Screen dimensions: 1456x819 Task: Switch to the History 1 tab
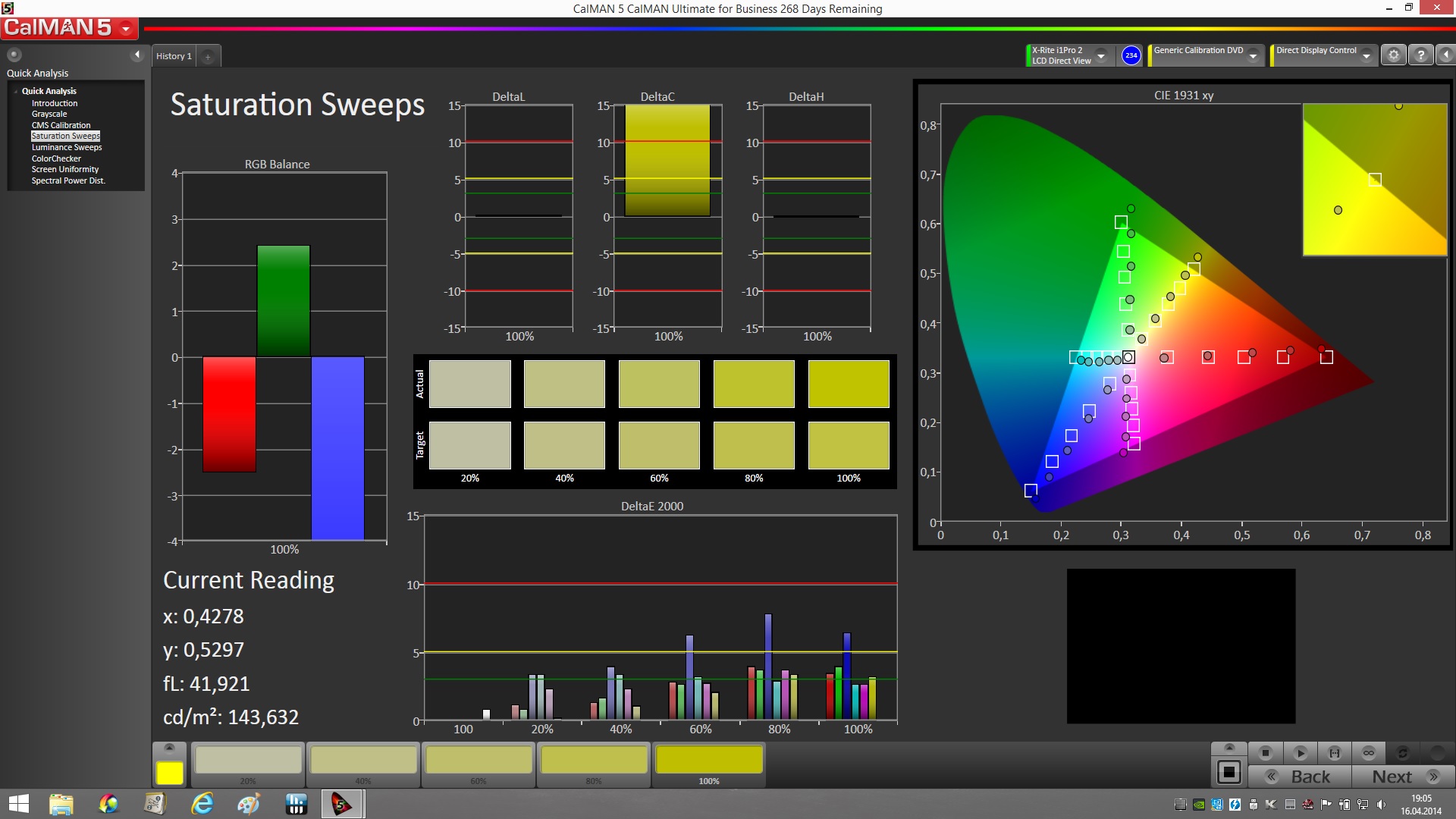(174, 56)
